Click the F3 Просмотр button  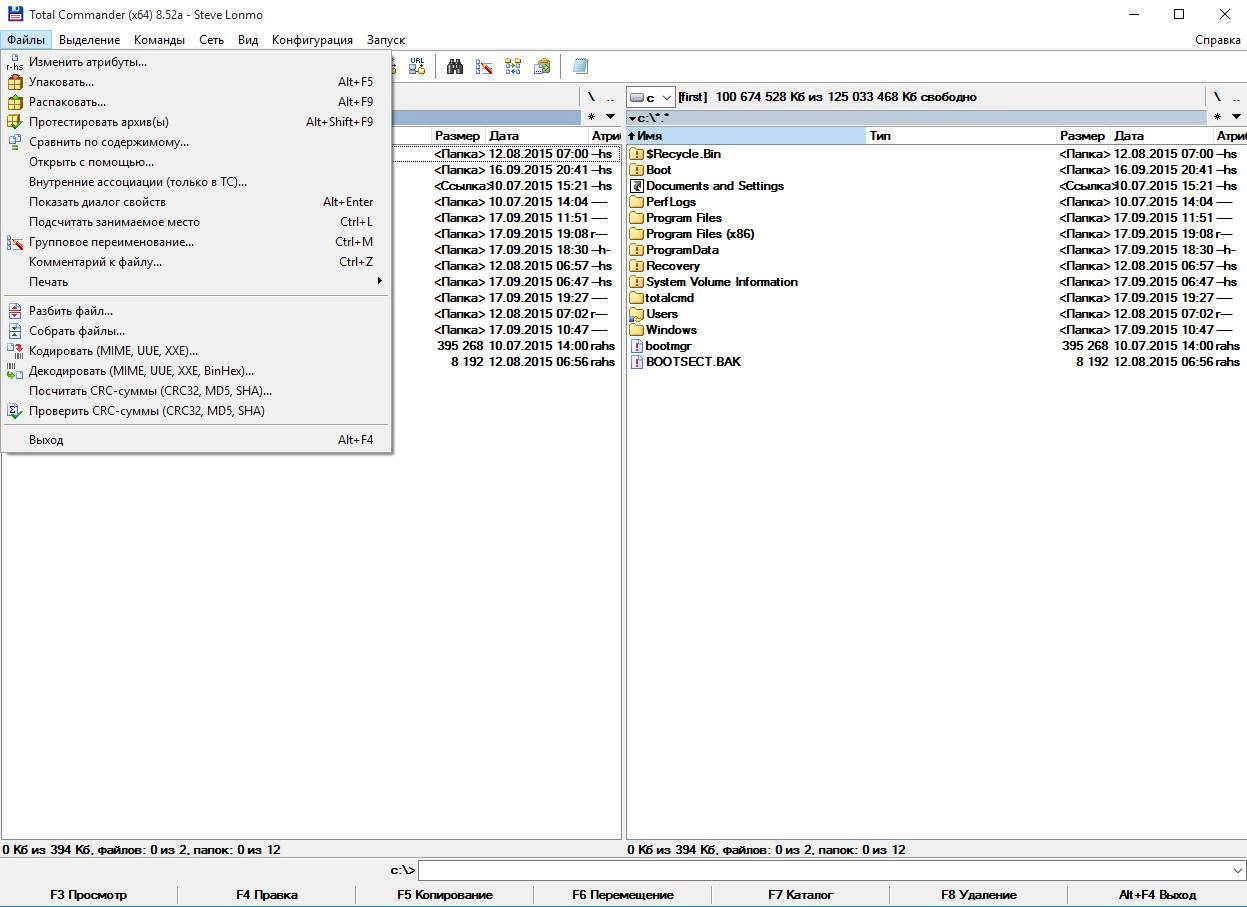coord(89,895)
